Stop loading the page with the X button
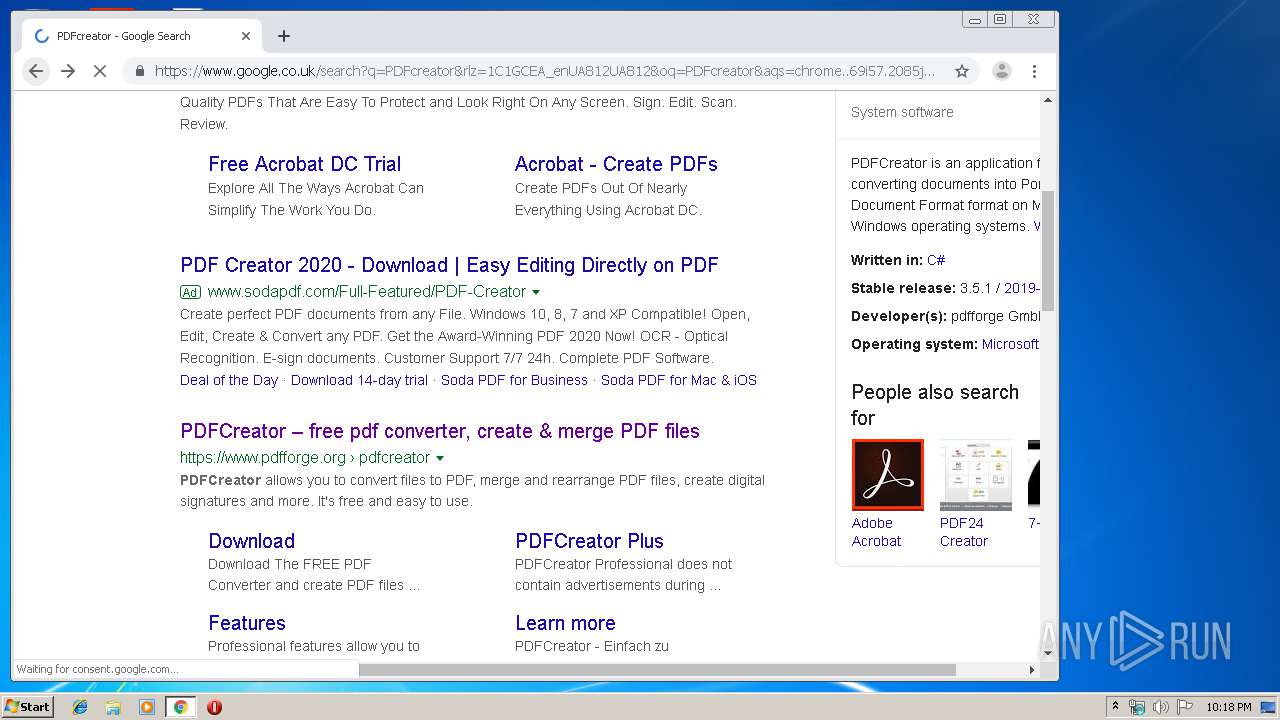Screen dimensions: 1280x720 [x=100, y=71]
